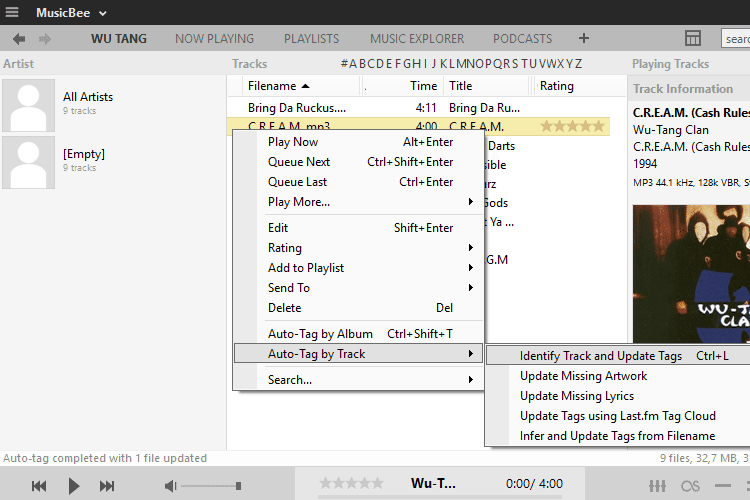Click the Track Information header
The image size is (750, 500).
[x=683, y=89]
